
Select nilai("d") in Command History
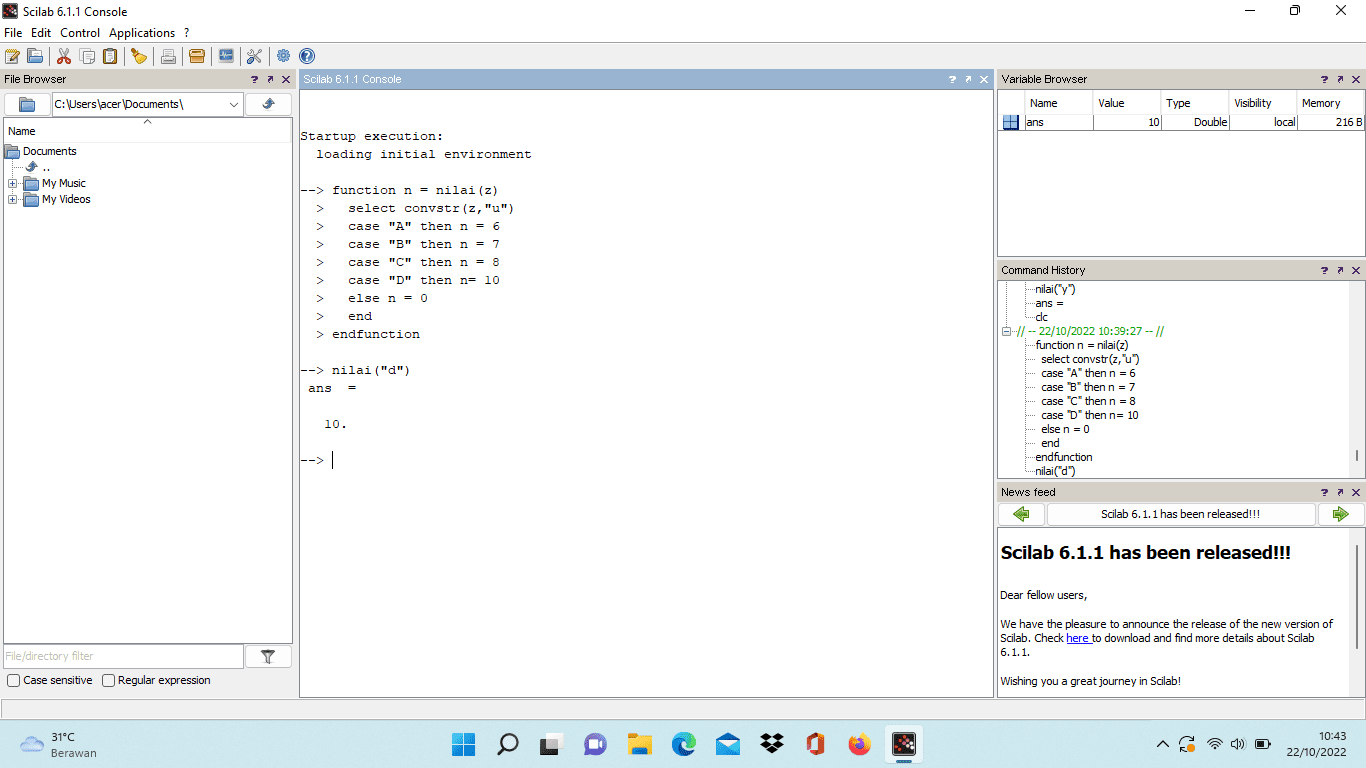(1055, 471)
